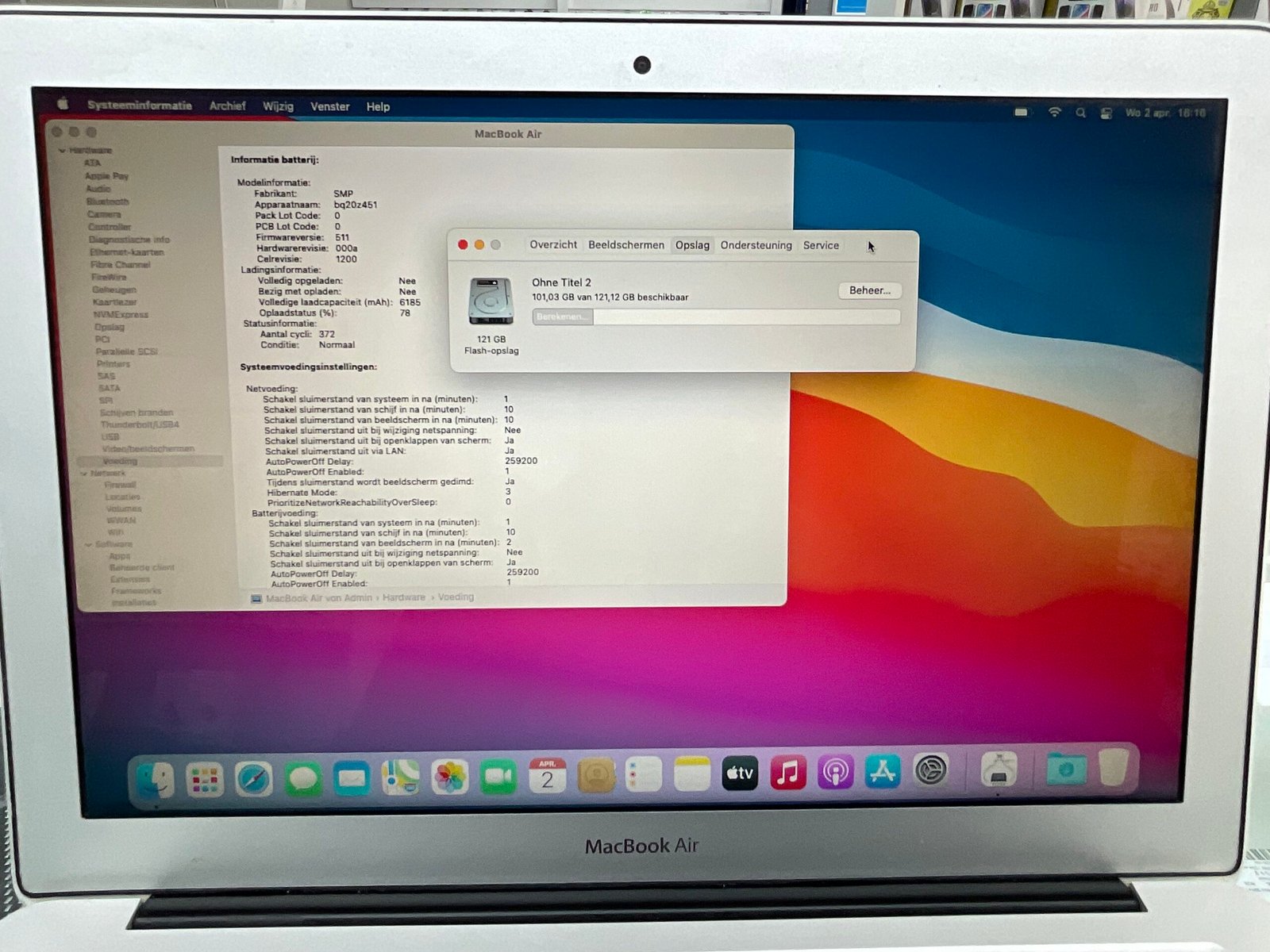Launch Safari from the dock
This screenshot has width=1270, height=952.
click(254, 779)
